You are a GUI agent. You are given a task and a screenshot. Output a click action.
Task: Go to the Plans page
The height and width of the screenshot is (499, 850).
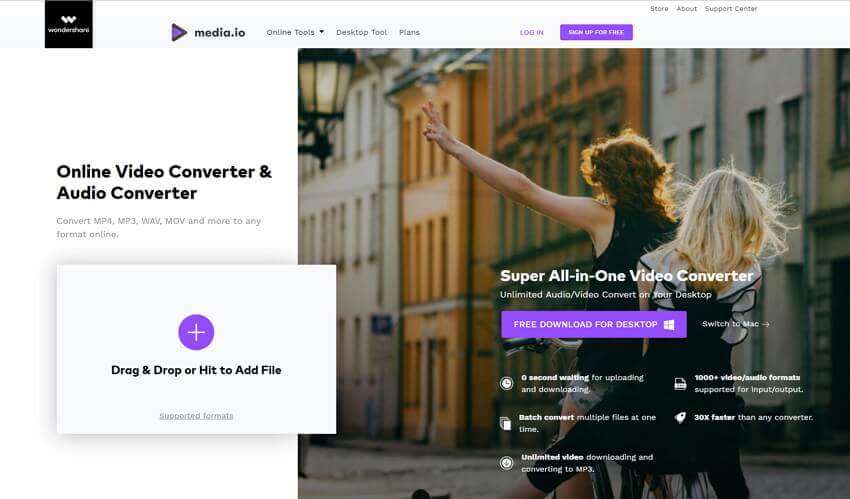point(409,33)
